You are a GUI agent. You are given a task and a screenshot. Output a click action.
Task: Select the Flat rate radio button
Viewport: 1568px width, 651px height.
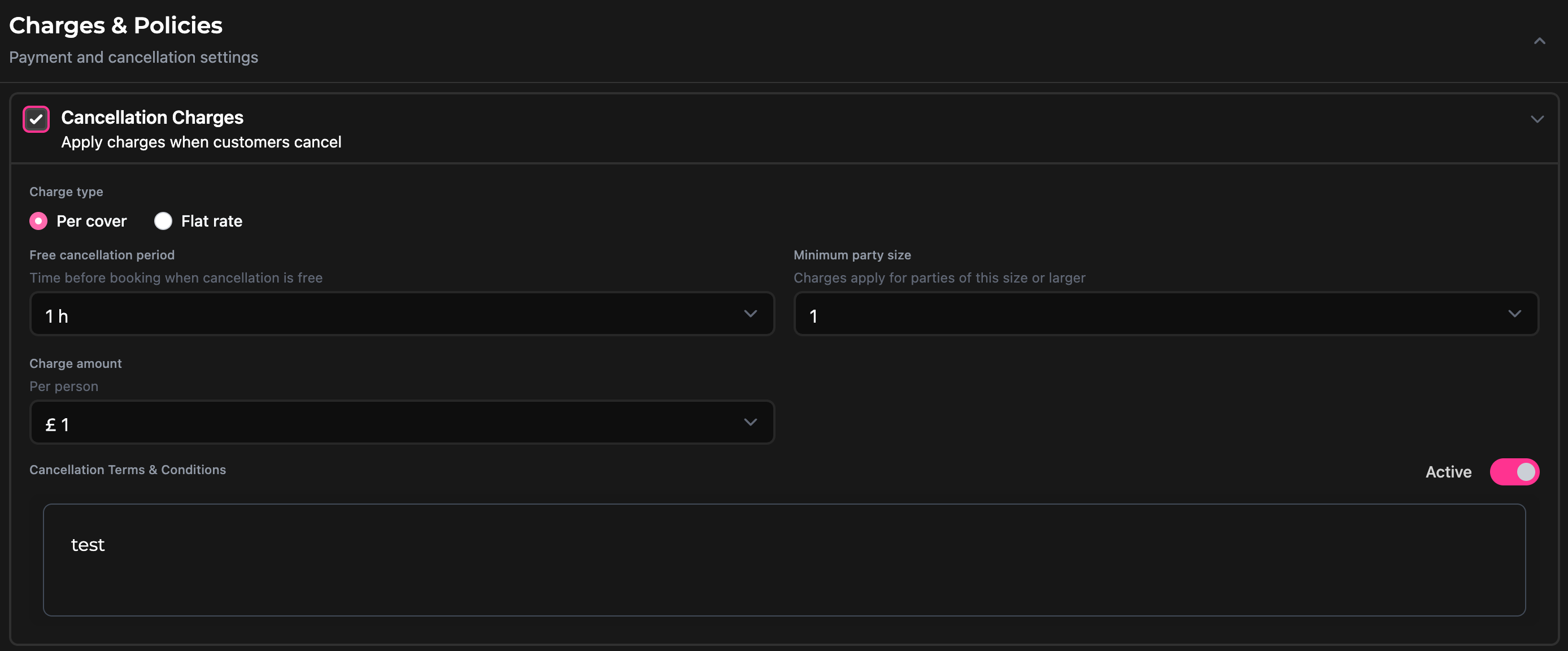pyautogui.click(x=163, y=221)
